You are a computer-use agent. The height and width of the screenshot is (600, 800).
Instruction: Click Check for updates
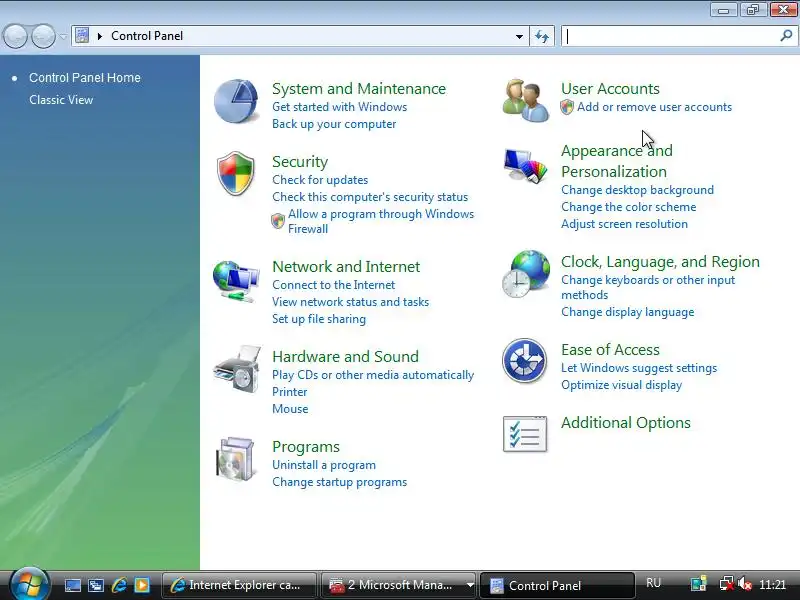pyautogui.click(x=320, y=180)
